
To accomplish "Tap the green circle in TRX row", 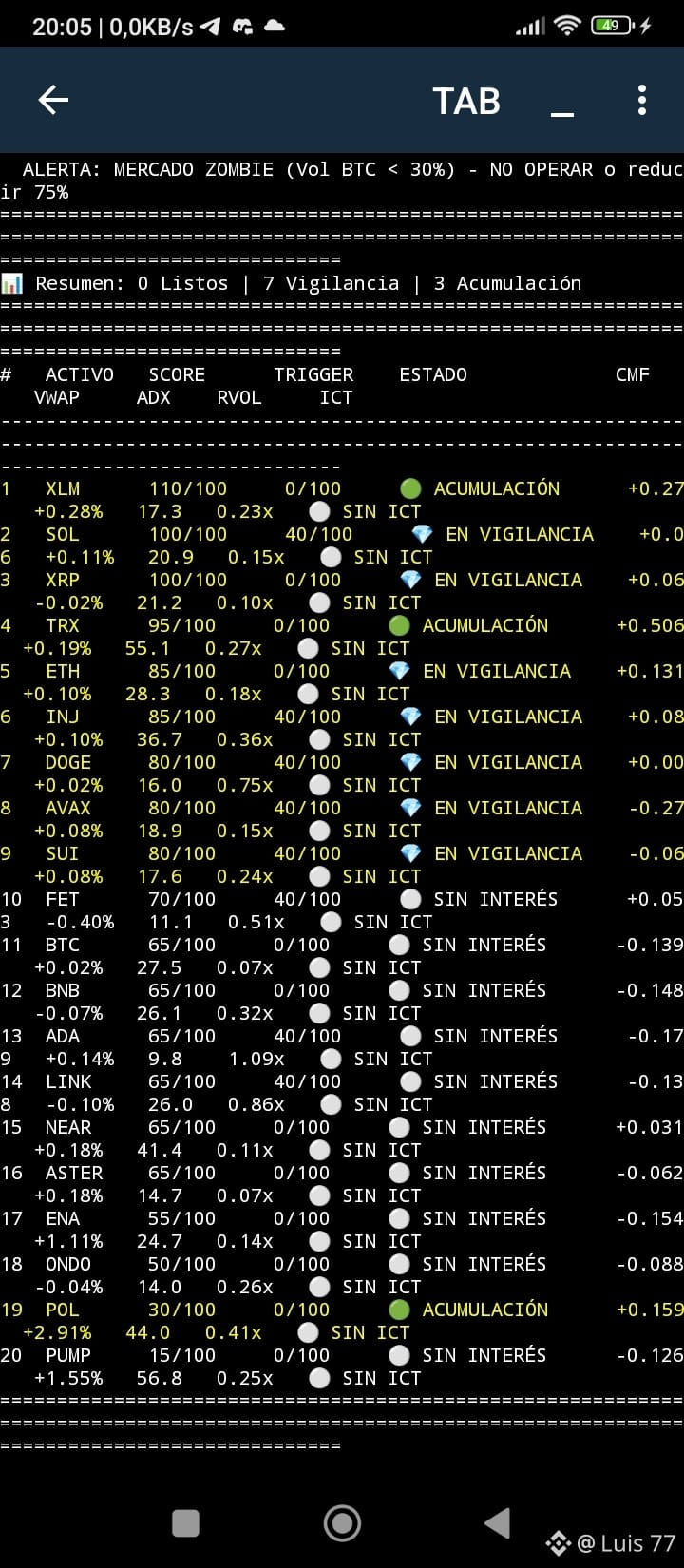I will [x=399, y=626].
